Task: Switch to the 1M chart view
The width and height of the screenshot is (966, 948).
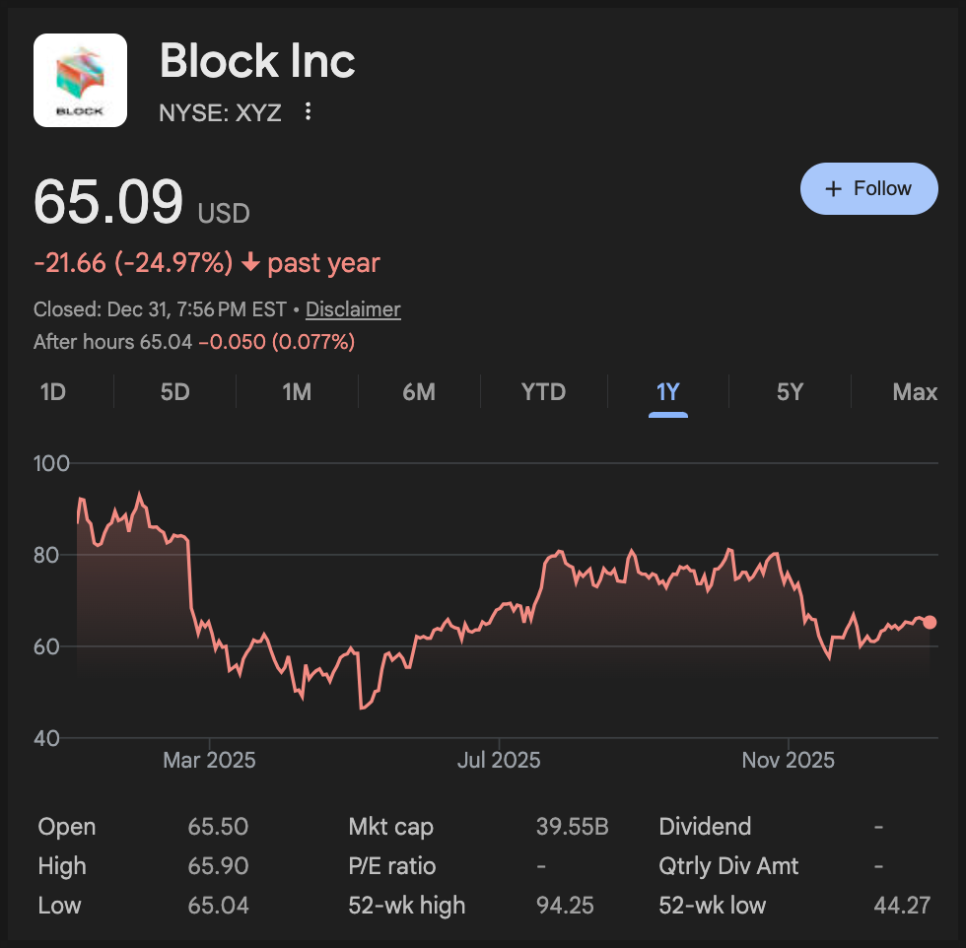Action: click(297, 392)
